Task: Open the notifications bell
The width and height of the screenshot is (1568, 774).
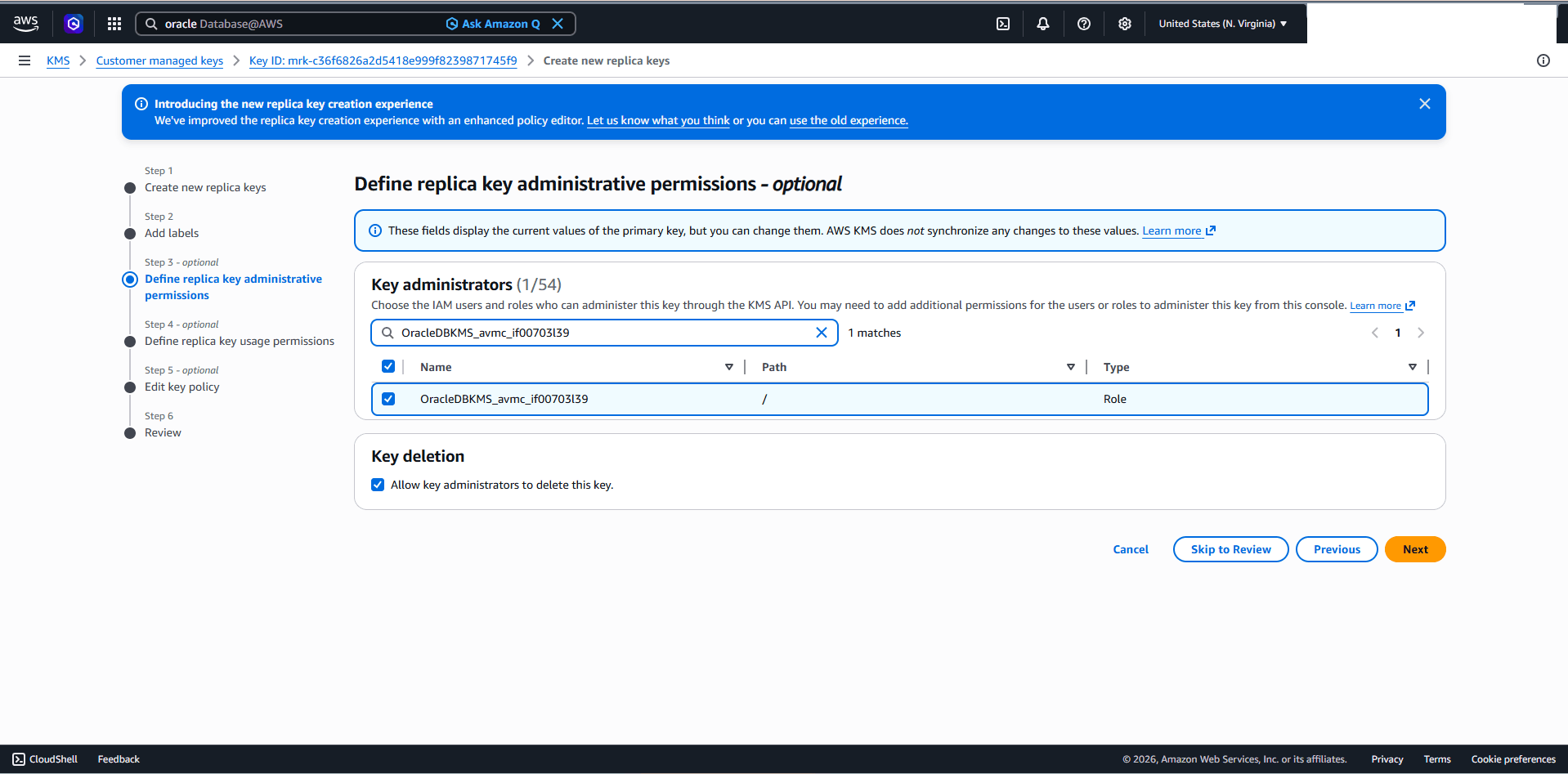Action: coord(1043,24)
